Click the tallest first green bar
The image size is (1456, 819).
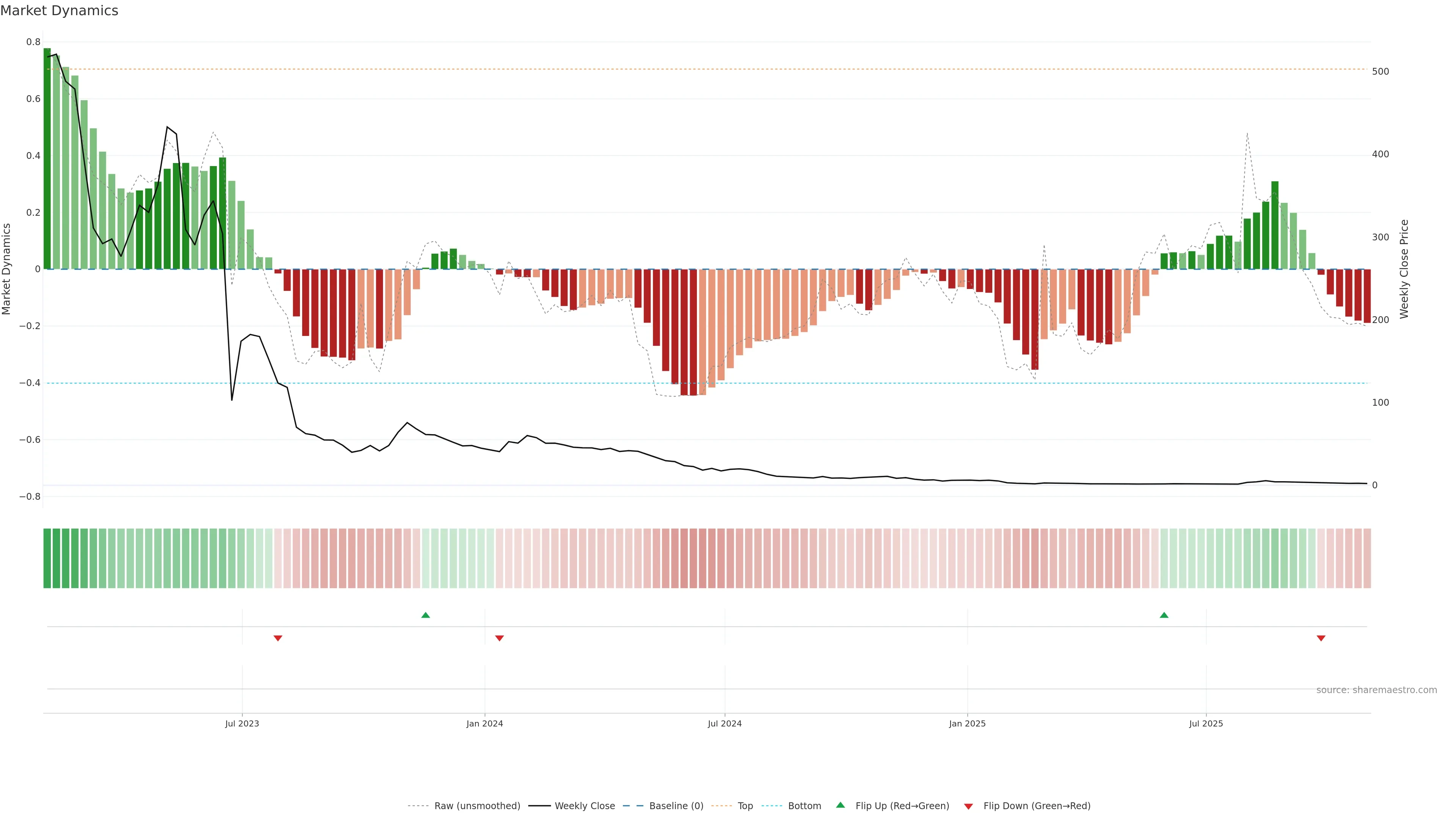pos(47,158)
